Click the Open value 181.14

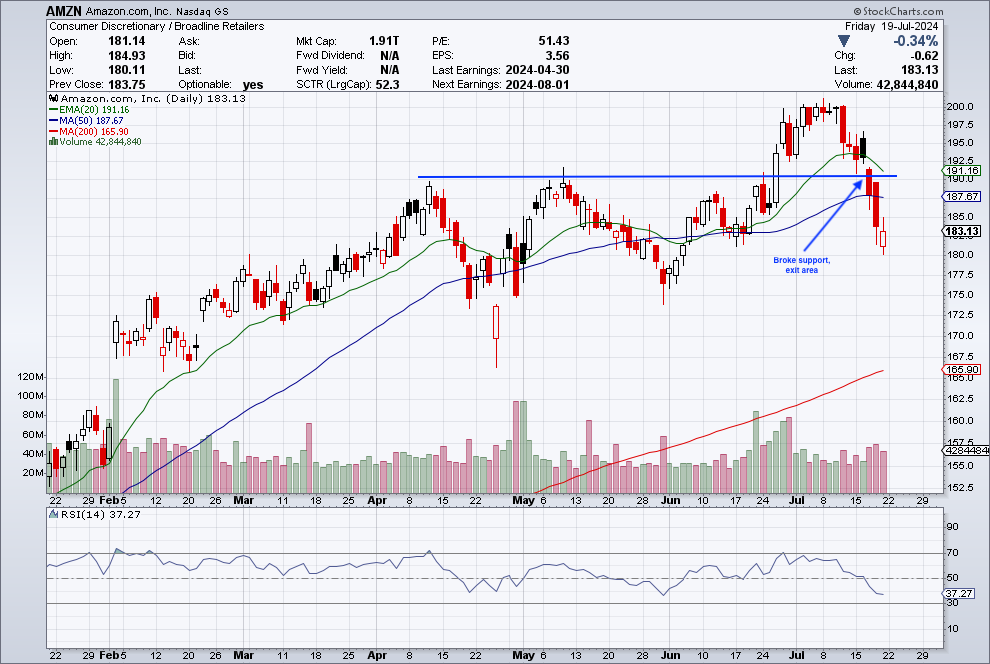point(127,41)
